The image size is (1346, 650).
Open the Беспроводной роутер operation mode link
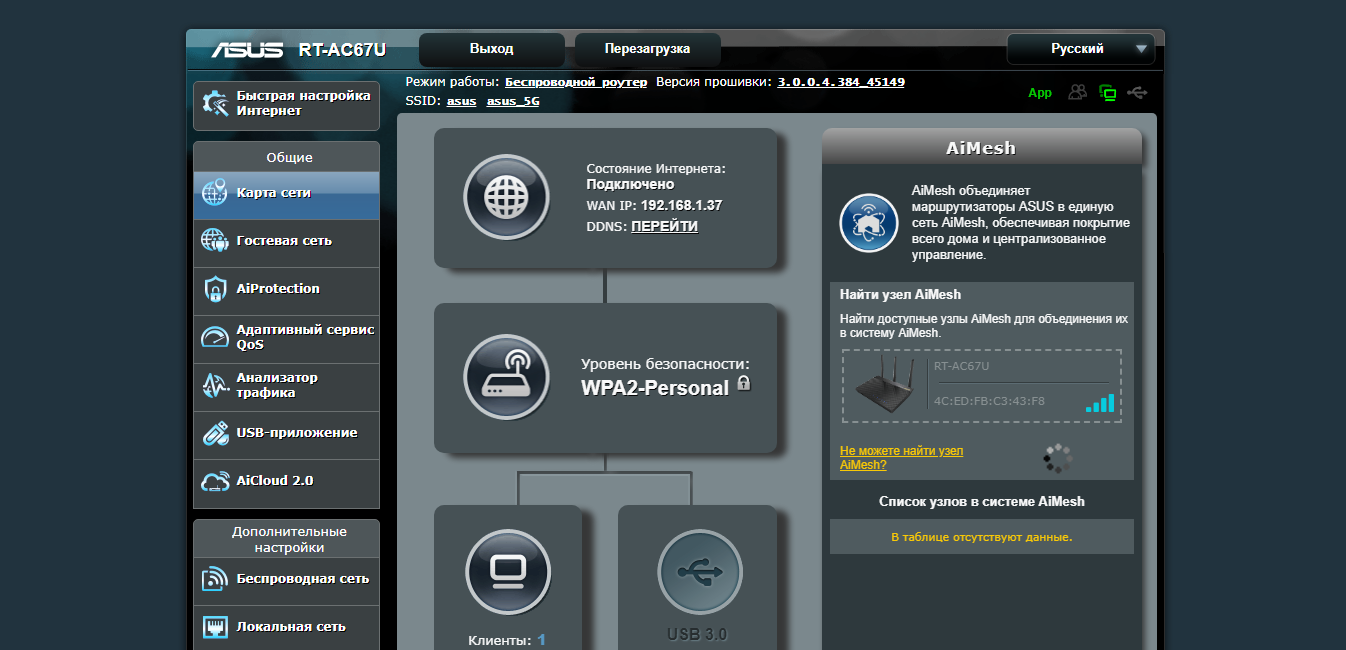[x=576, y=82]
